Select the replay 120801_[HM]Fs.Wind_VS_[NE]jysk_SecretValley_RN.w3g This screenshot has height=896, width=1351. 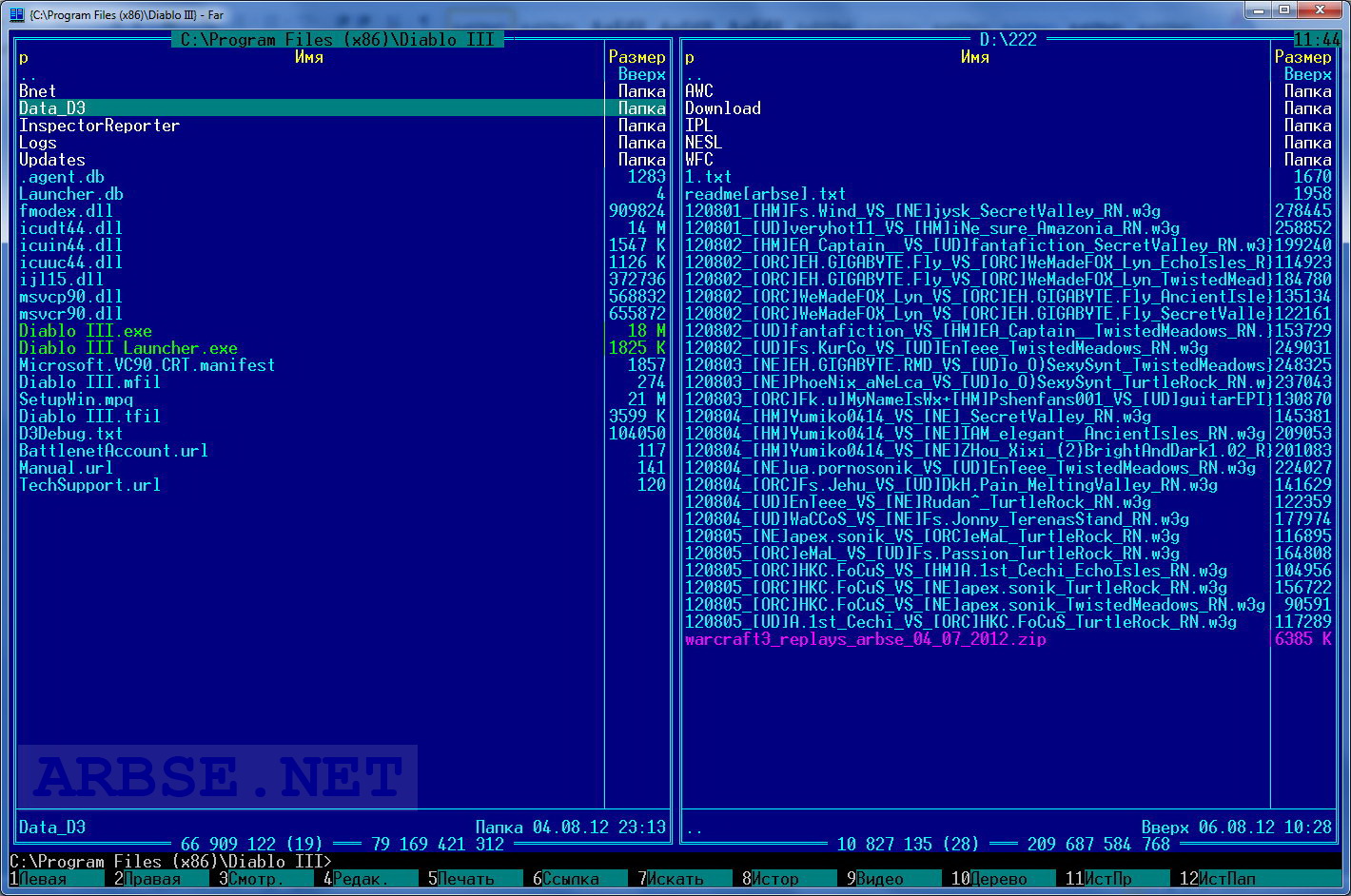923,211
